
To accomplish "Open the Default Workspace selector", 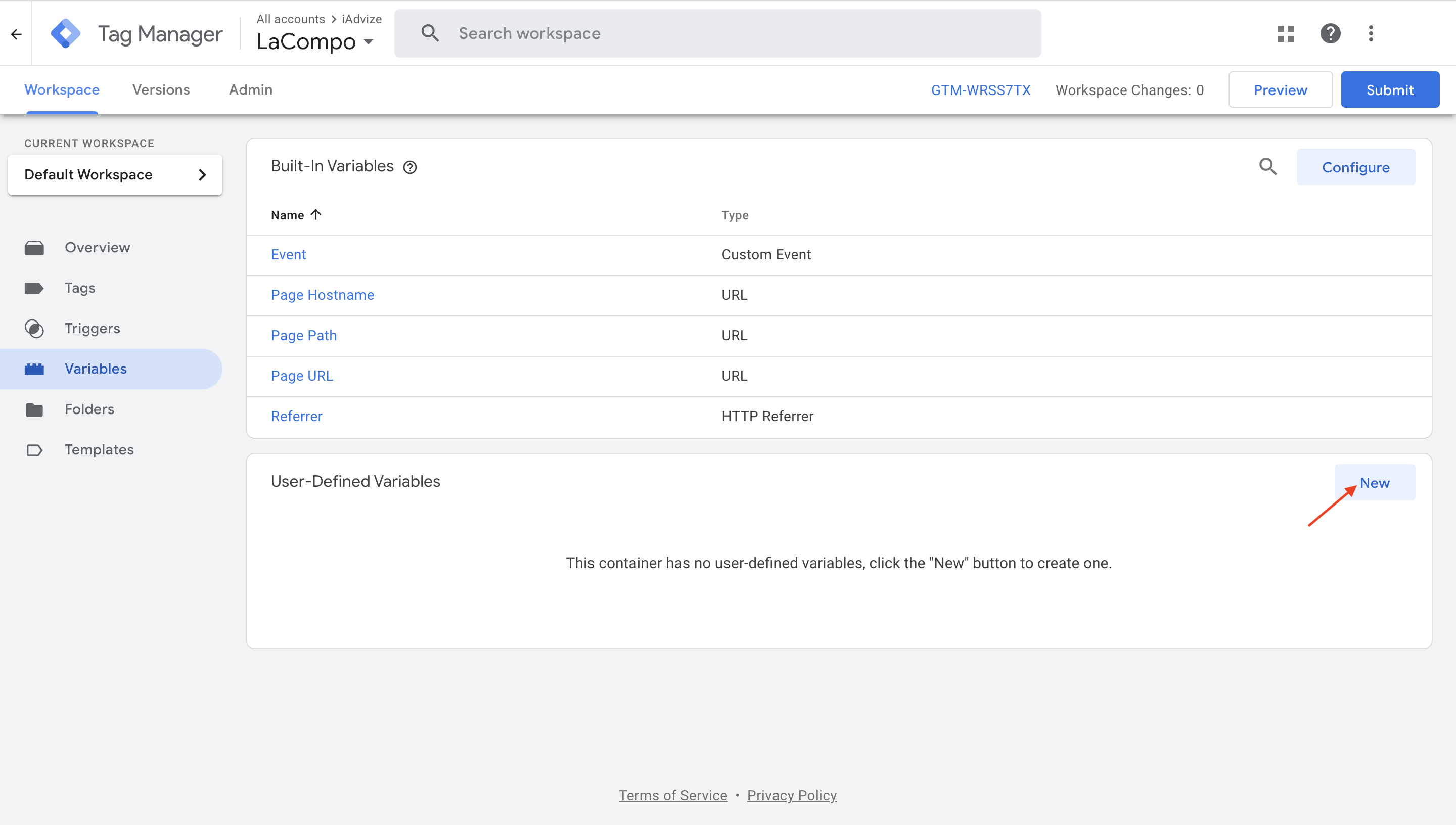I will (x=115, y=174).
